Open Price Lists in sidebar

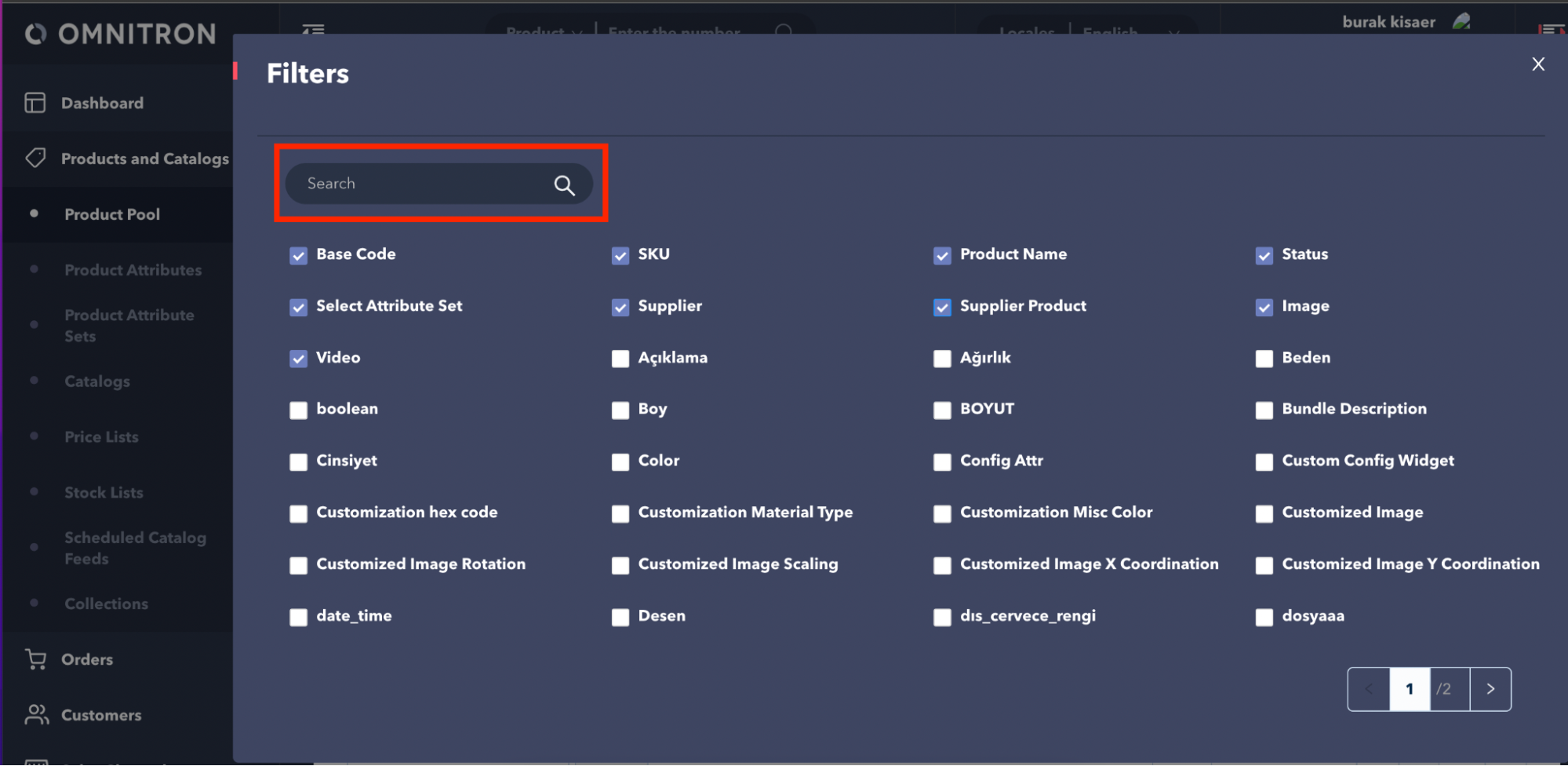(x=101, y=437)
